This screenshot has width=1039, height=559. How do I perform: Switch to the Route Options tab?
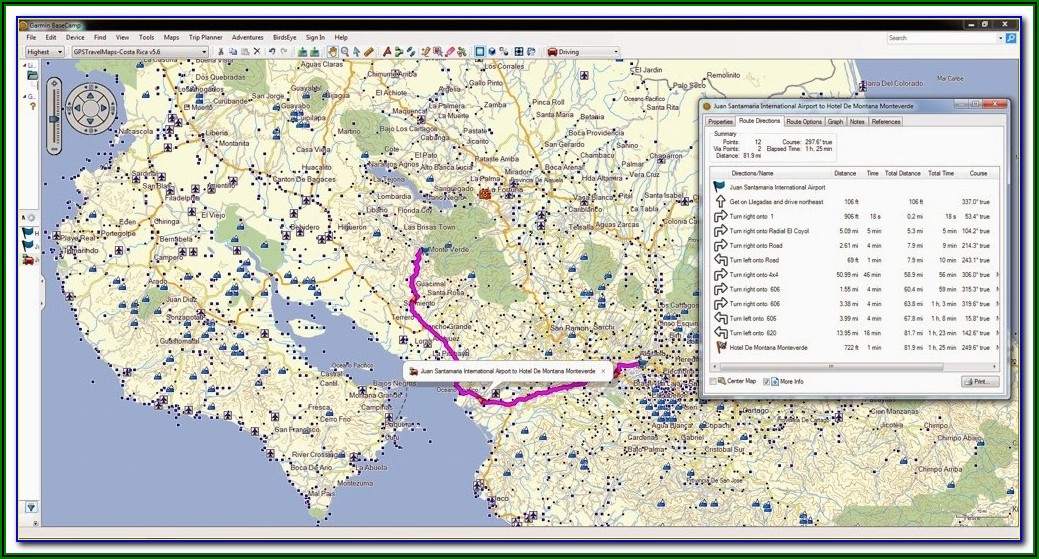tap(804, 121)
